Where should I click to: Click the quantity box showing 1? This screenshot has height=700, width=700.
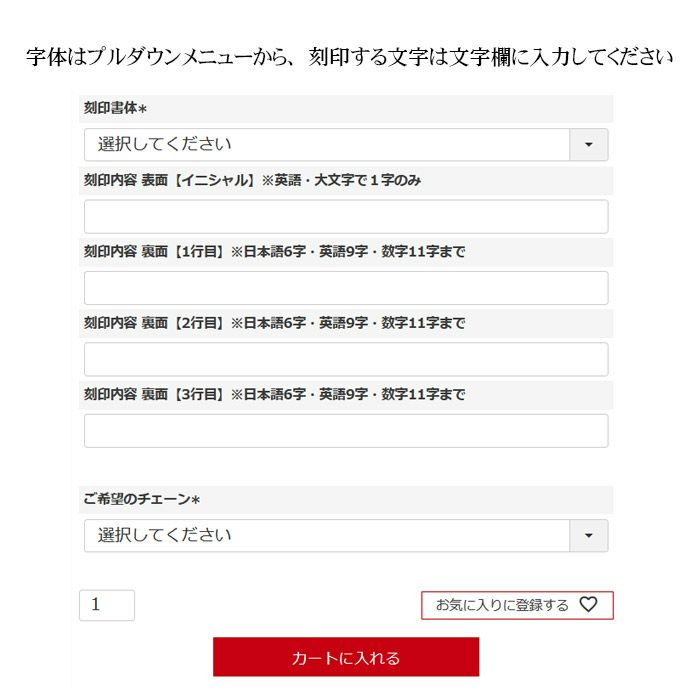(107, 605)
